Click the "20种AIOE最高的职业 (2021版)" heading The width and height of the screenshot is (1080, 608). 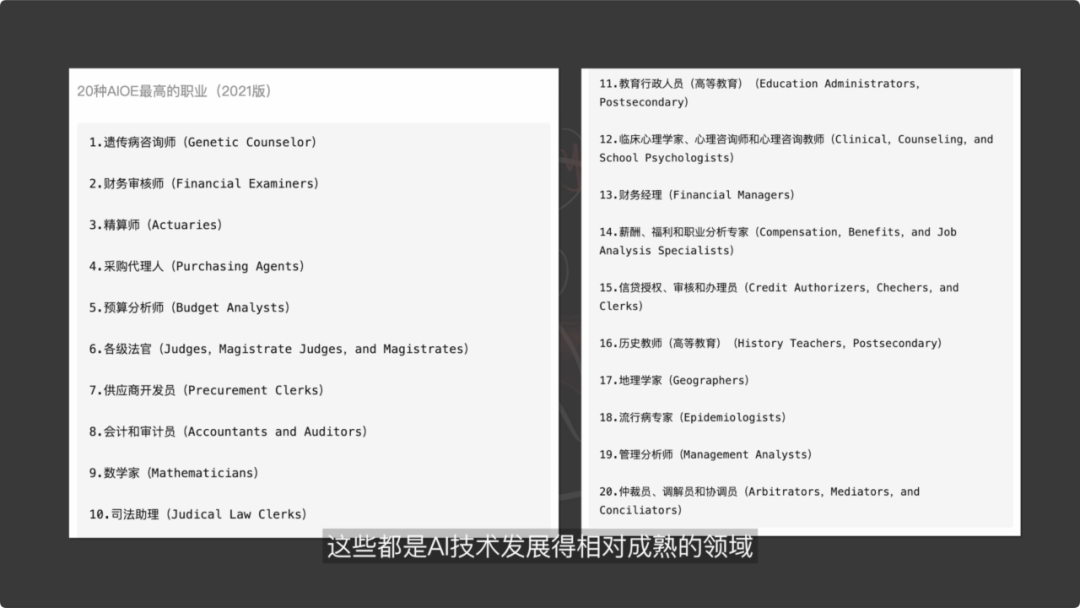tap(174, 91)
